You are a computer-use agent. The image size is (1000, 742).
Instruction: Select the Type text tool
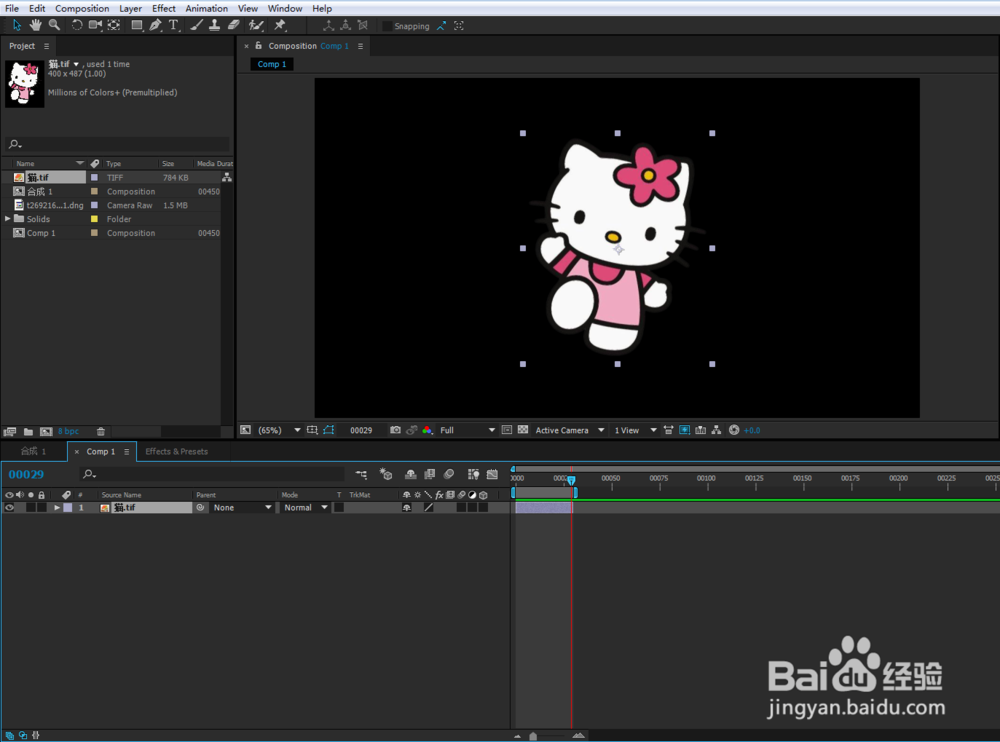pyautogui.click(x=173, y=25)
